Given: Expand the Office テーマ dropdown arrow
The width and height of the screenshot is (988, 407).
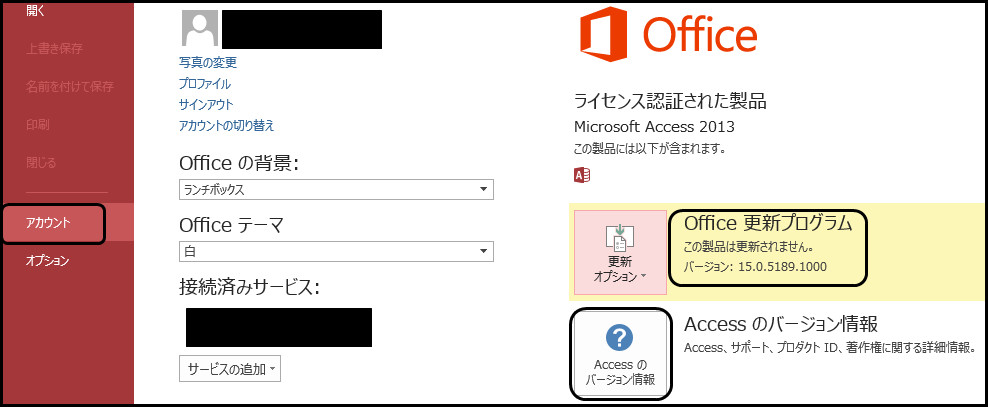Looking at the screenshot, I should click(483, 251).
